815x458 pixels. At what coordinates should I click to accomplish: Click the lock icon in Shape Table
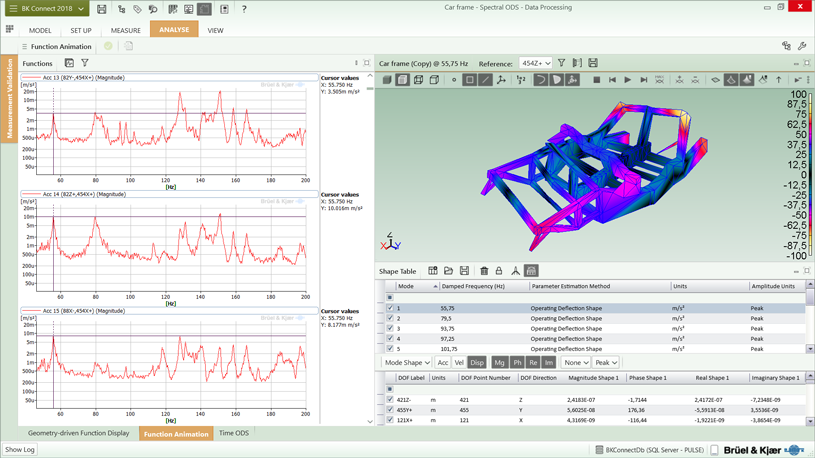point(499,271)
